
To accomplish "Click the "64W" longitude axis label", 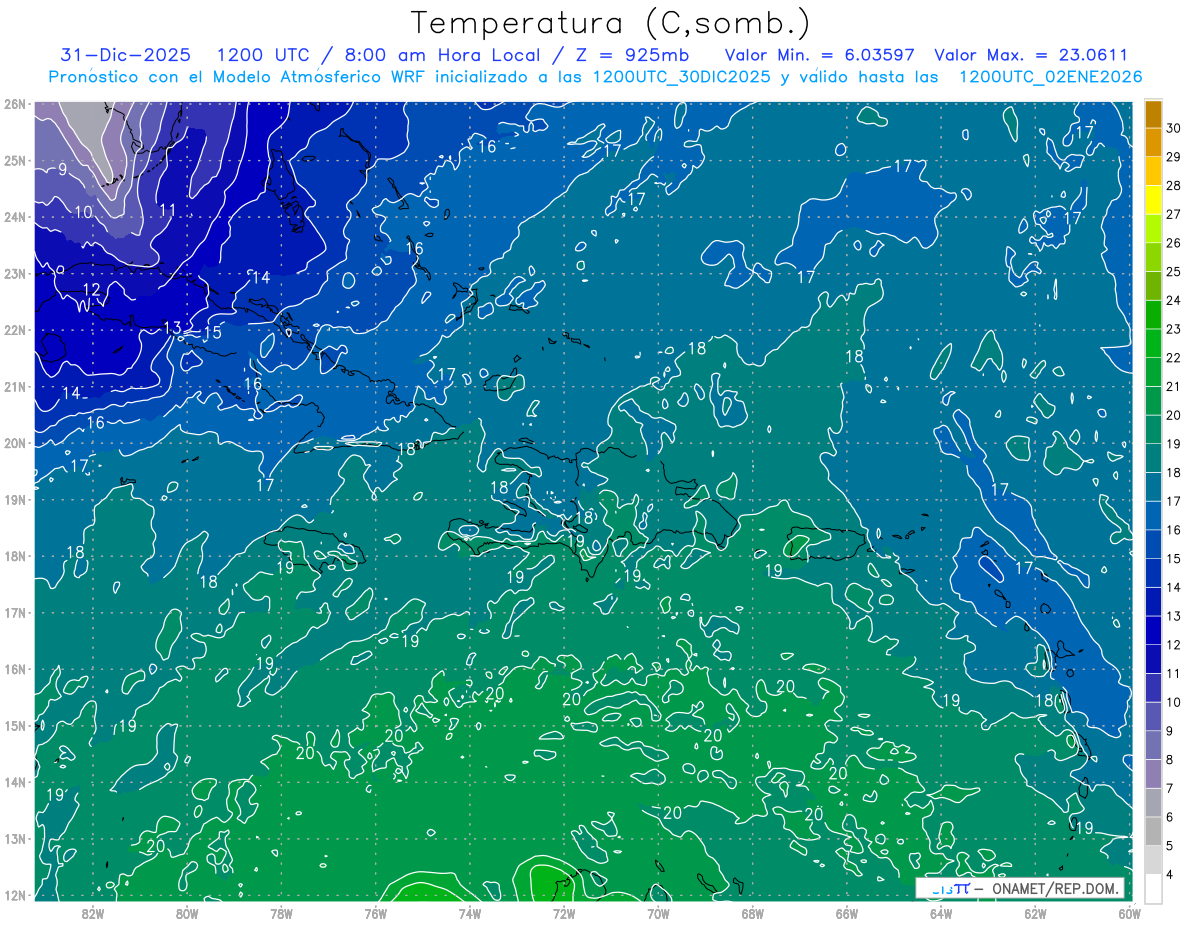I will point(940,913).
